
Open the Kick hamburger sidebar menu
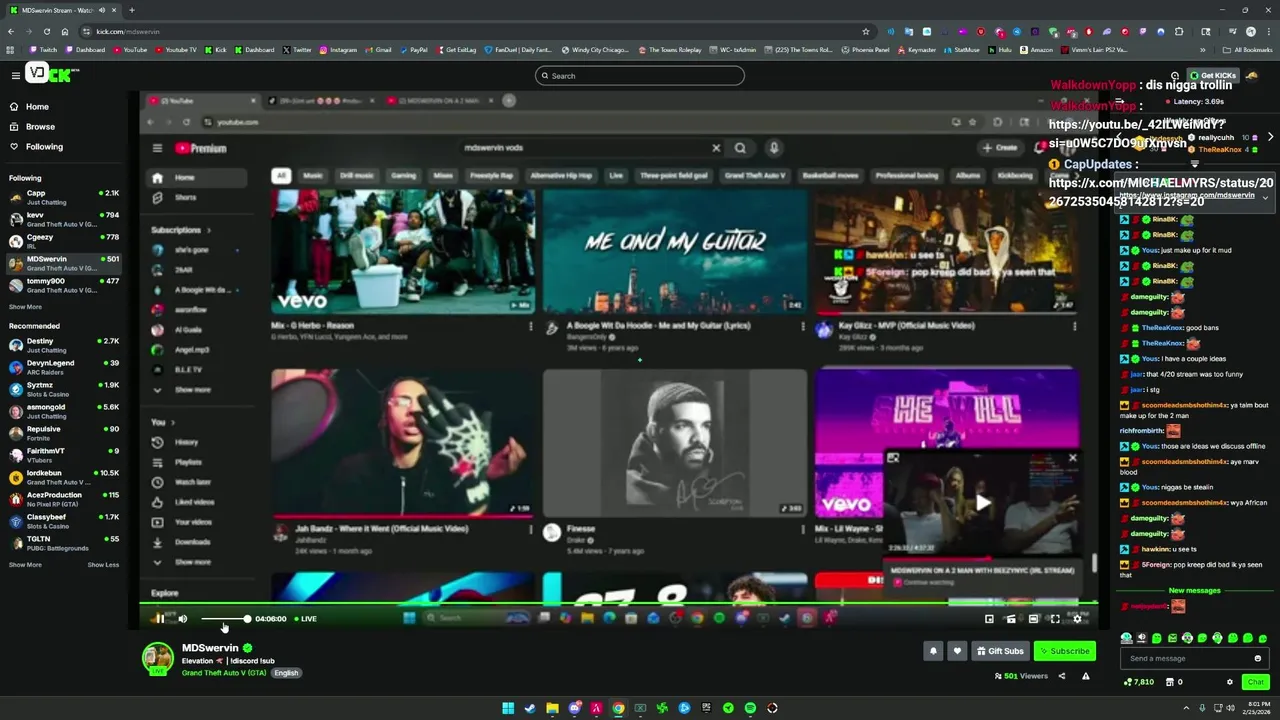(x=15, y=75)
